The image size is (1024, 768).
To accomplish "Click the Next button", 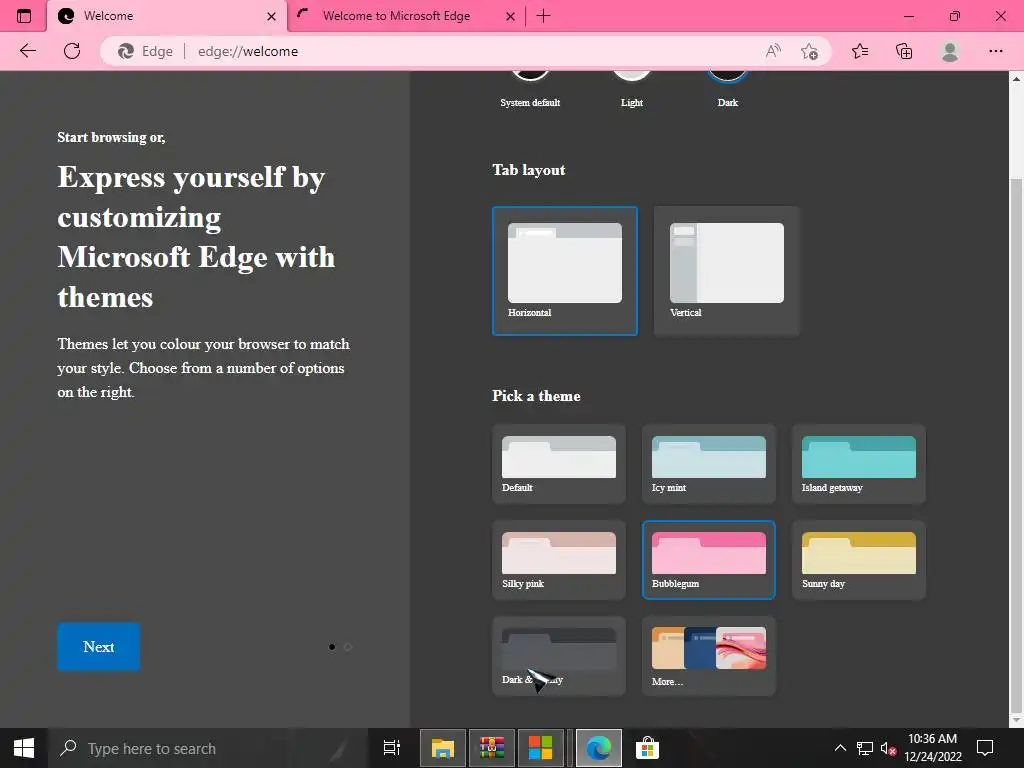I will [99, 647].
